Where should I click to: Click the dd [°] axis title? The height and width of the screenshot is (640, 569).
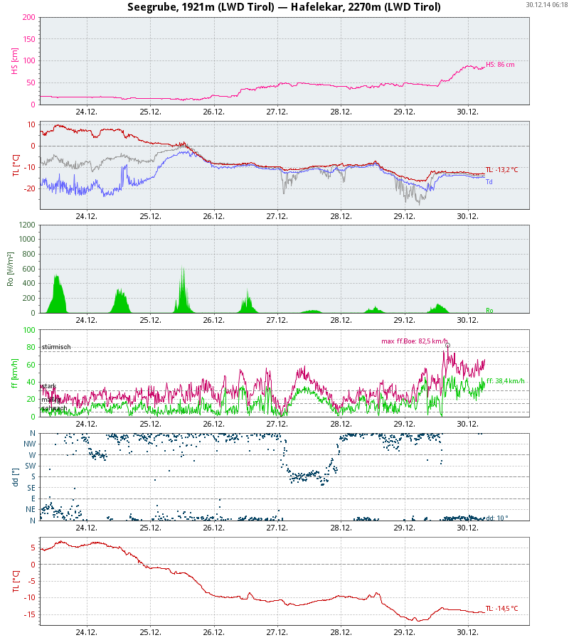click(16, 477)
